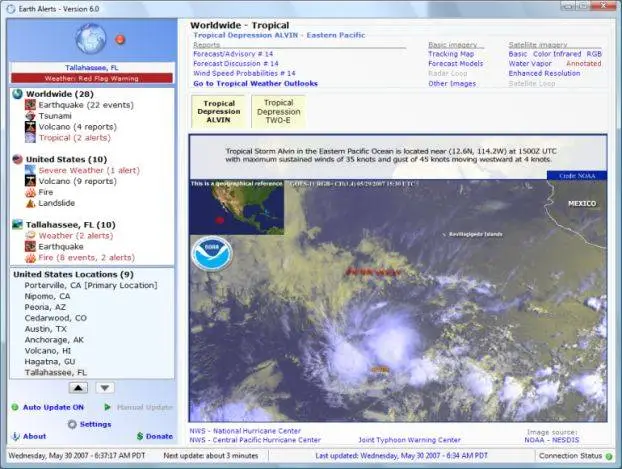The height and width of the screenshot is (469, 622).
Task: Click the About anchor icon
Action: coord(15,436)
